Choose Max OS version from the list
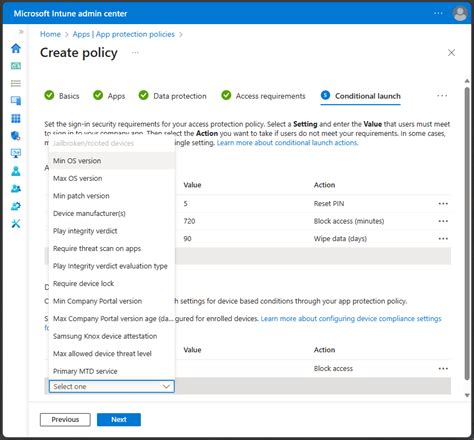Image resolution: width=474 pixels, height=440 pixels. (112, 178)
